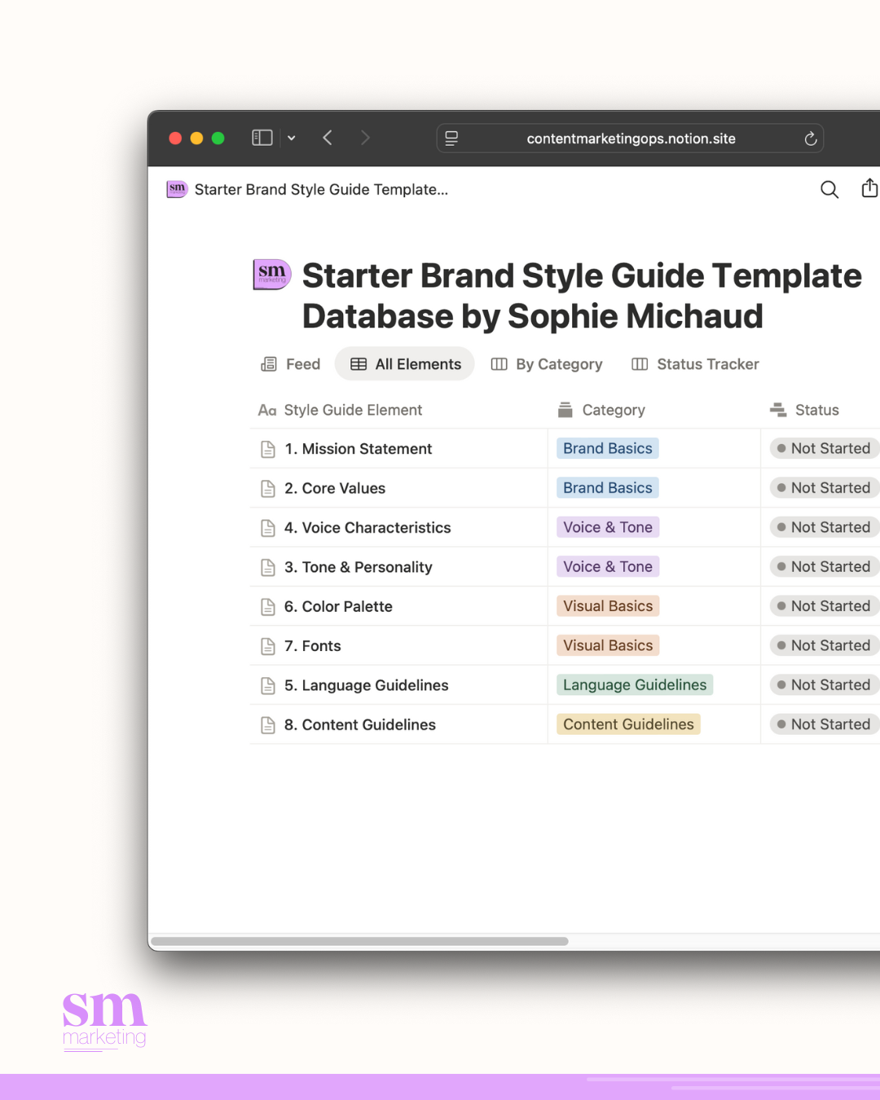
Task: Click the website settings icon in address bar
Action: click(452, 139)
